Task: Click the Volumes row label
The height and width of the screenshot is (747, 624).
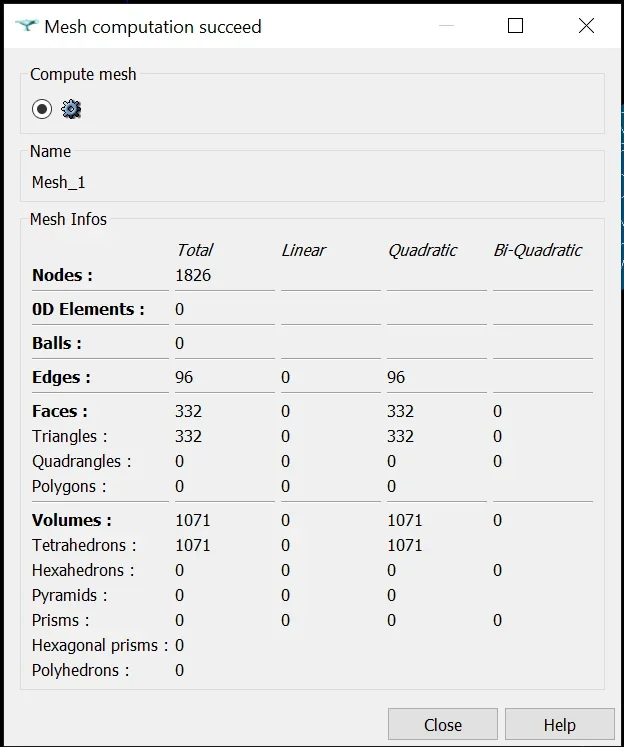Action: [x=71, y=520]
